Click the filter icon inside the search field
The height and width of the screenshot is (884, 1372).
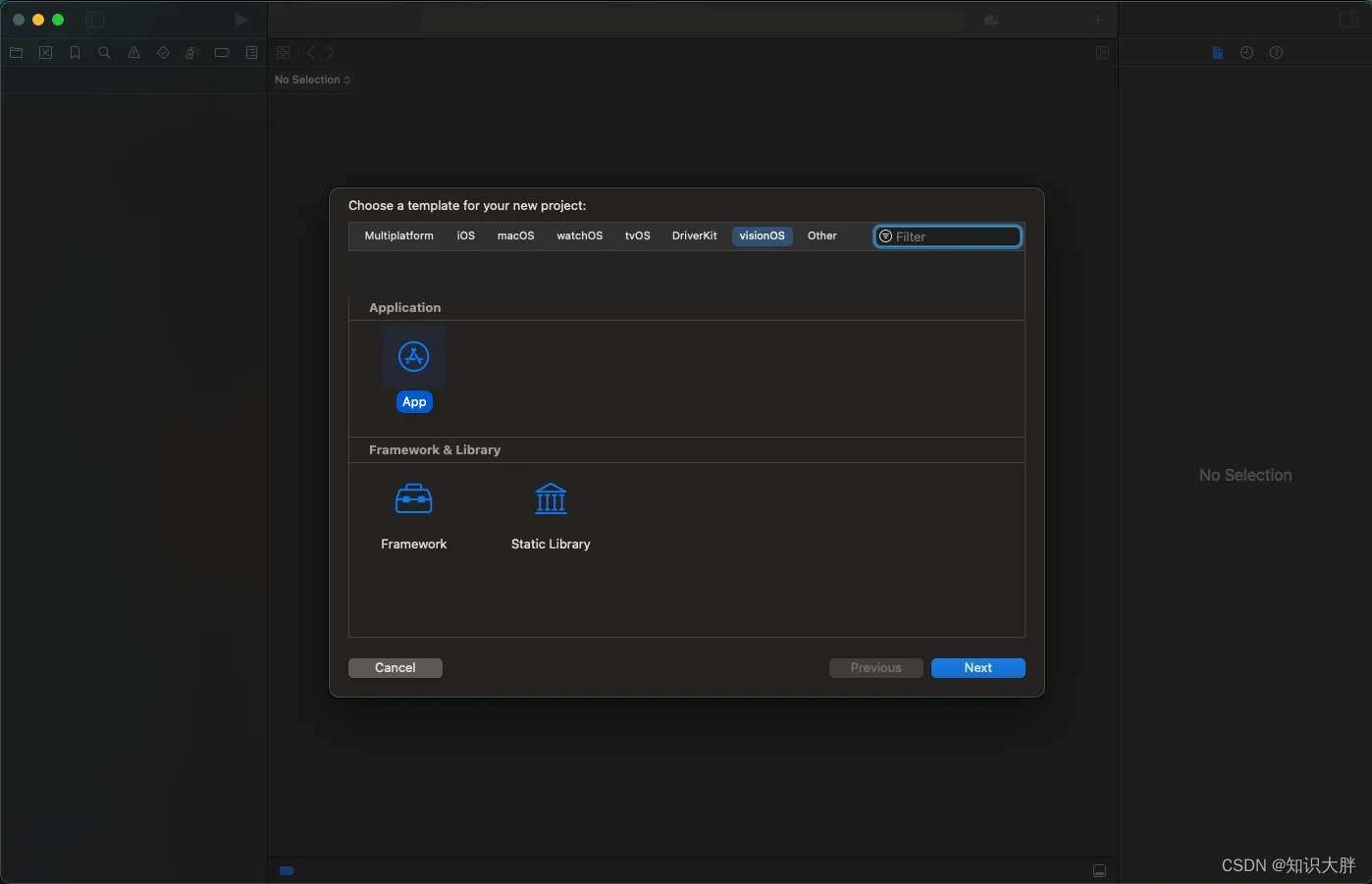point(885,236)
